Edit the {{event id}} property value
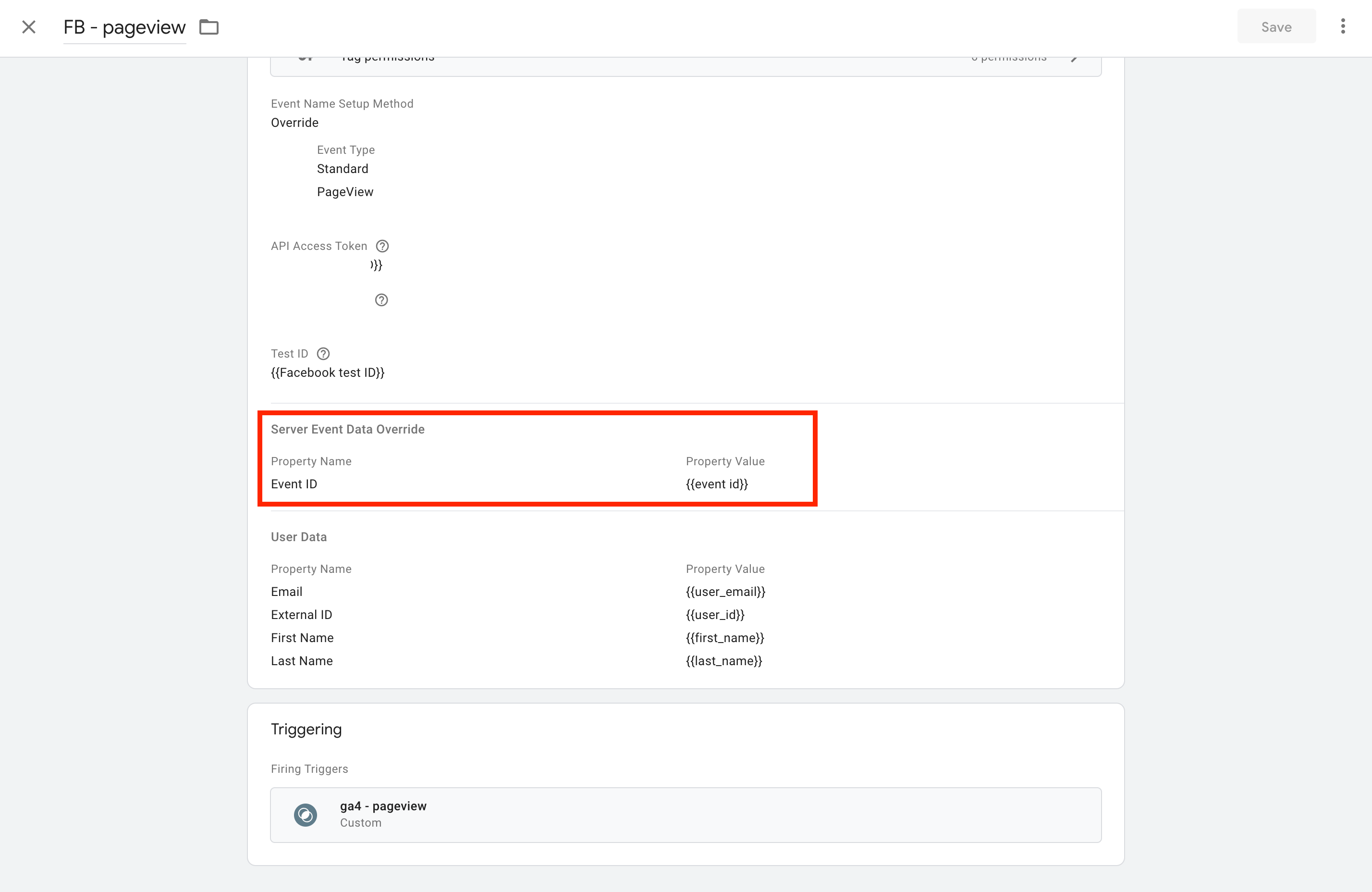The width and height of the screenshot is (1372, 892). pyautogui.click(x=717, y=484)
